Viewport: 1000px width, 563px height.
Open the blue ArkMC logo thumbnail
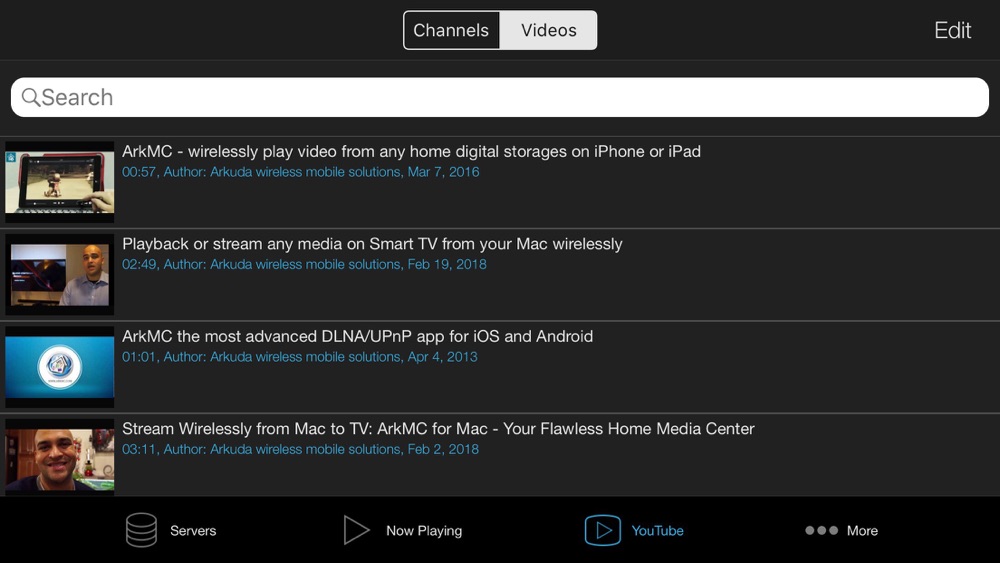pos(59,367)
